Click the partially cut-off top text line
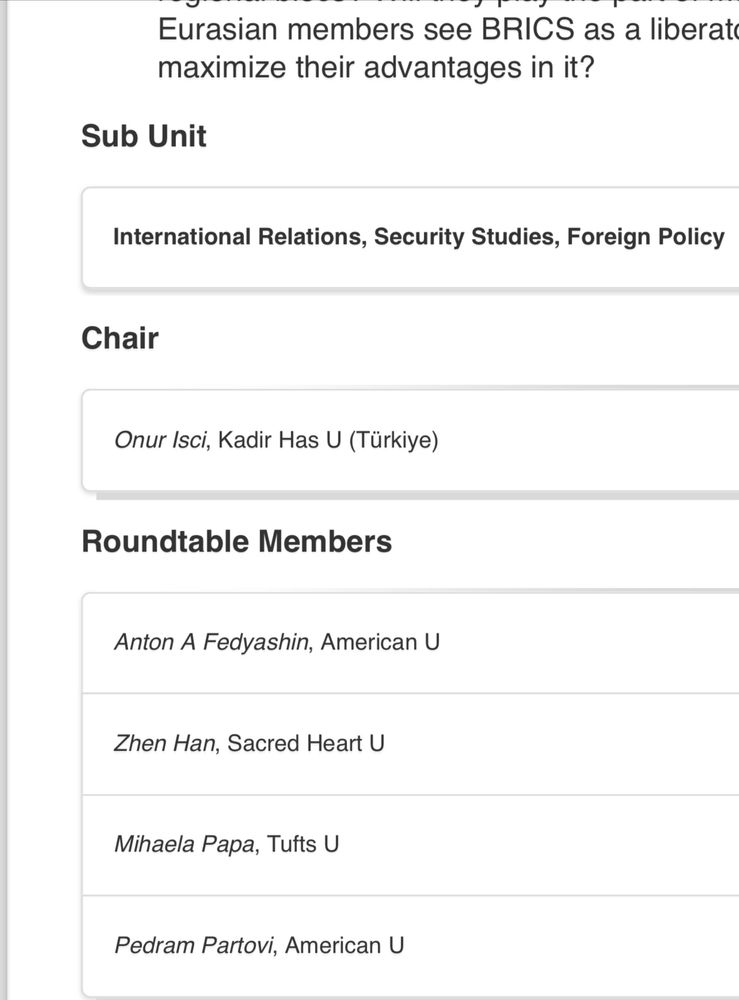This screenshot has width=739, height=1000. click(x=448, y=4)
